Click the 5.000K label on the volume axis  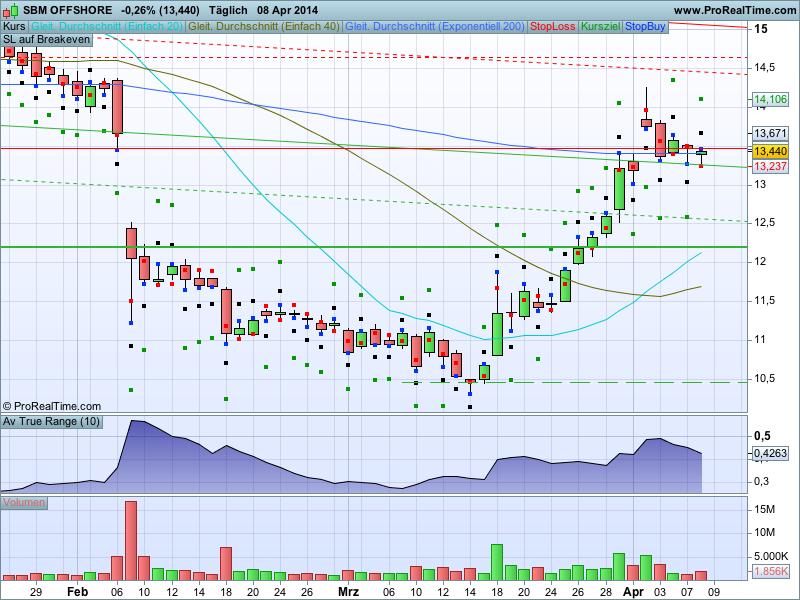click(770, 556)
